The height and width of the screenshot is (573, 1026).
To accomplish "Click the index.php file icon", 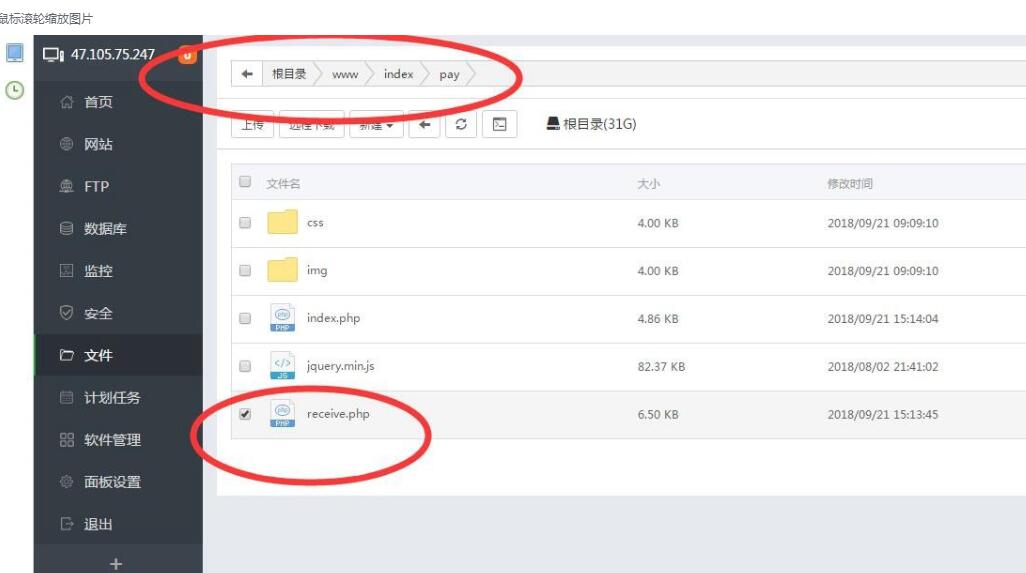I will tap(283, 319).
